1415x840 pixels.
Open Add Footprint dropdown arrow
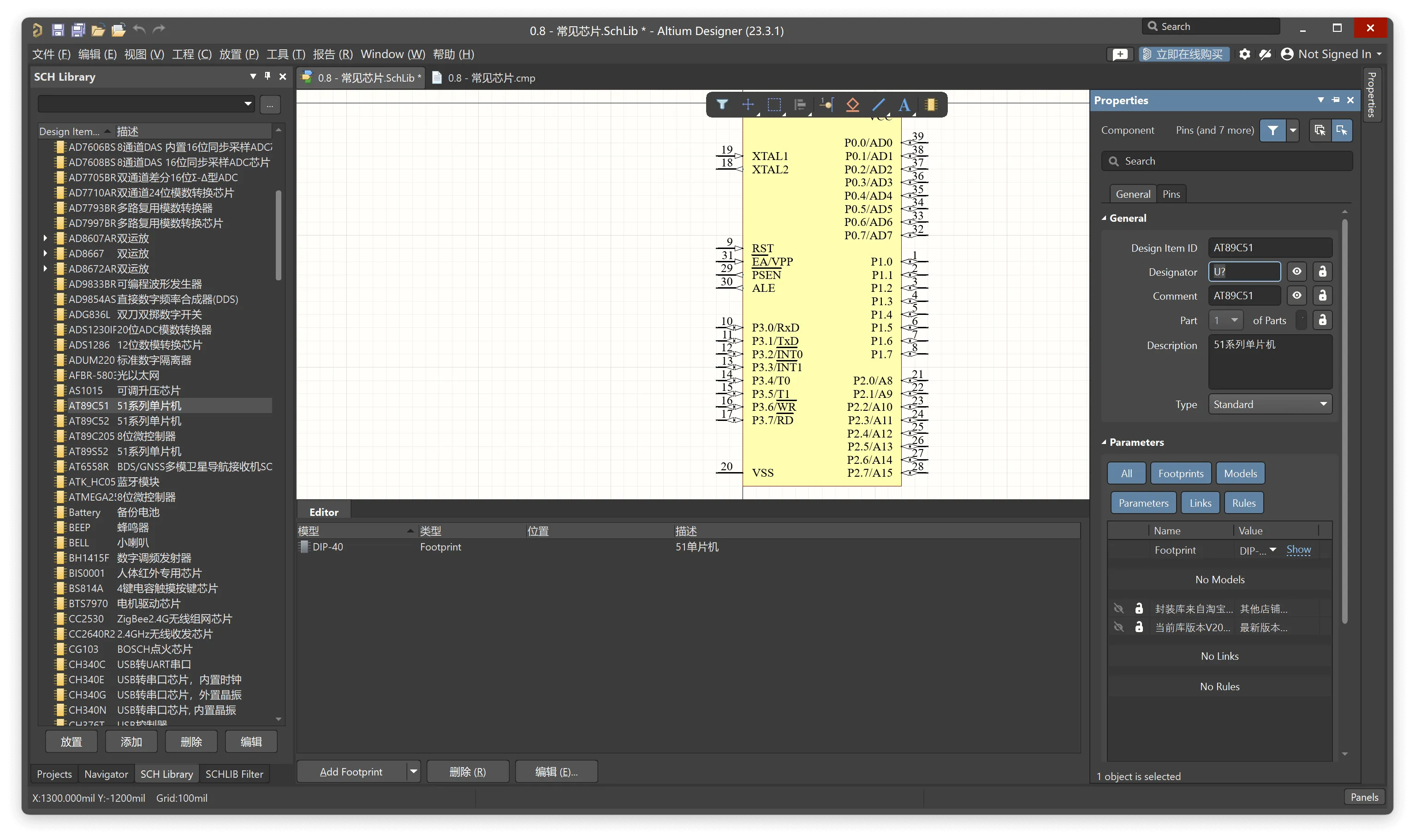coord(413,771)
